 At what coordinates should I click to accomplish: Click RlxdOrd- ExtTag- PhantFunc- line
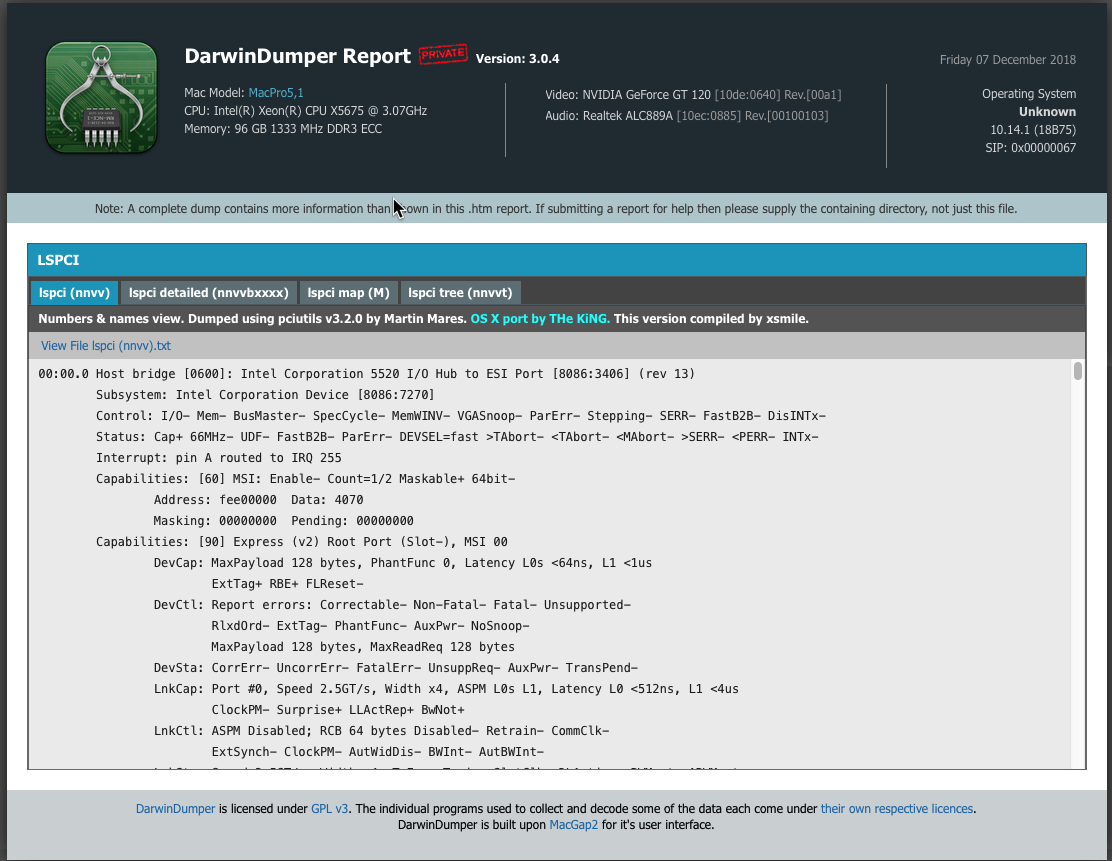[x=370, y=626]
